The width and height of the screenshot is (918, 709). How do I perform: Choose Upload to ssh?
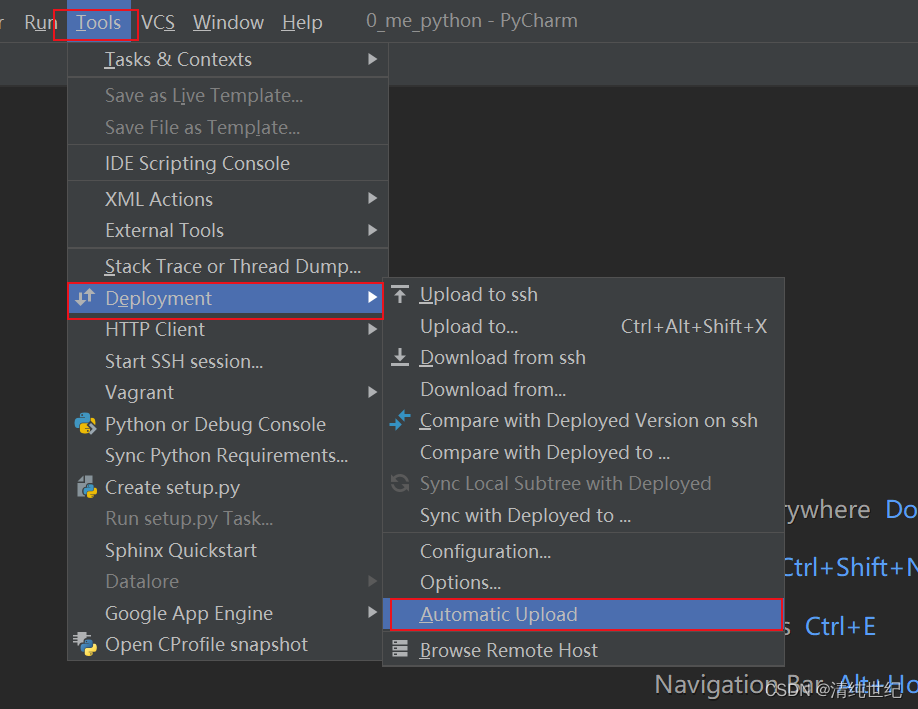(583, 294)
